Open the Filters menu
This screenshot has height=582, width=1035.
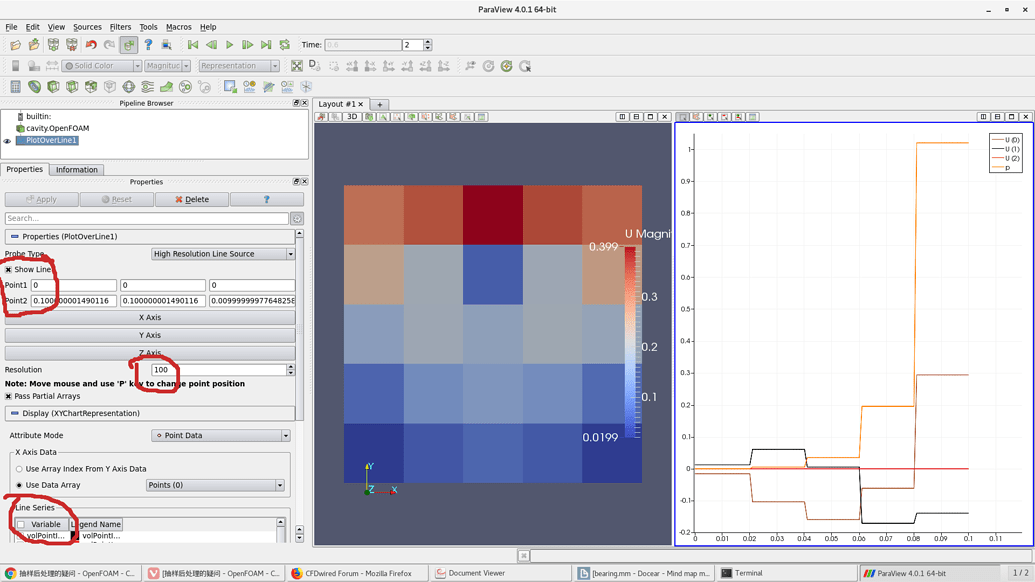[x=119, y=26]
